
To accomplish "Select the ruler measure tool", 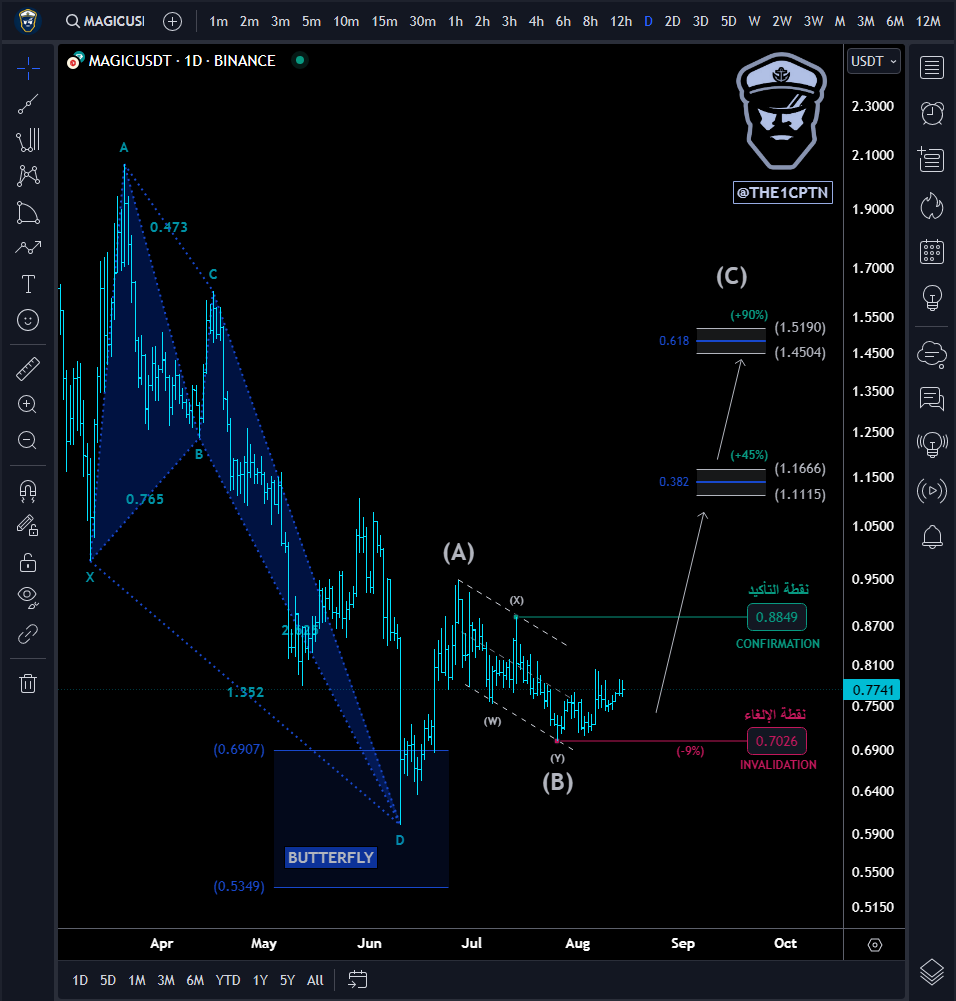I will 28,368.
